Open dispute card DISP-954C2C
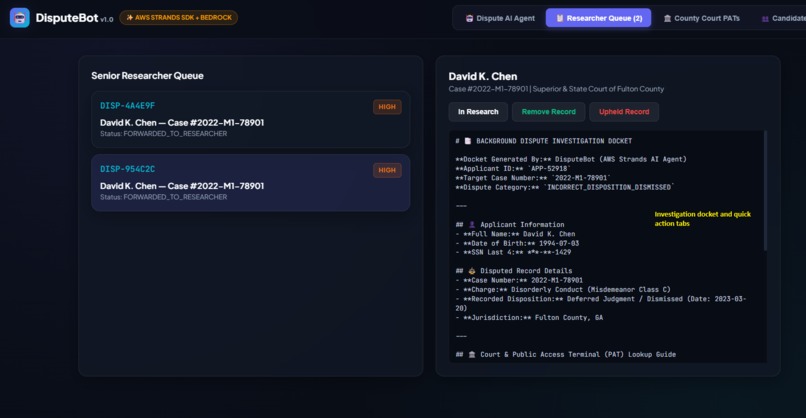The width and height of the screenshot is (806, 418). pyautogui.click(x=251, y=183)
